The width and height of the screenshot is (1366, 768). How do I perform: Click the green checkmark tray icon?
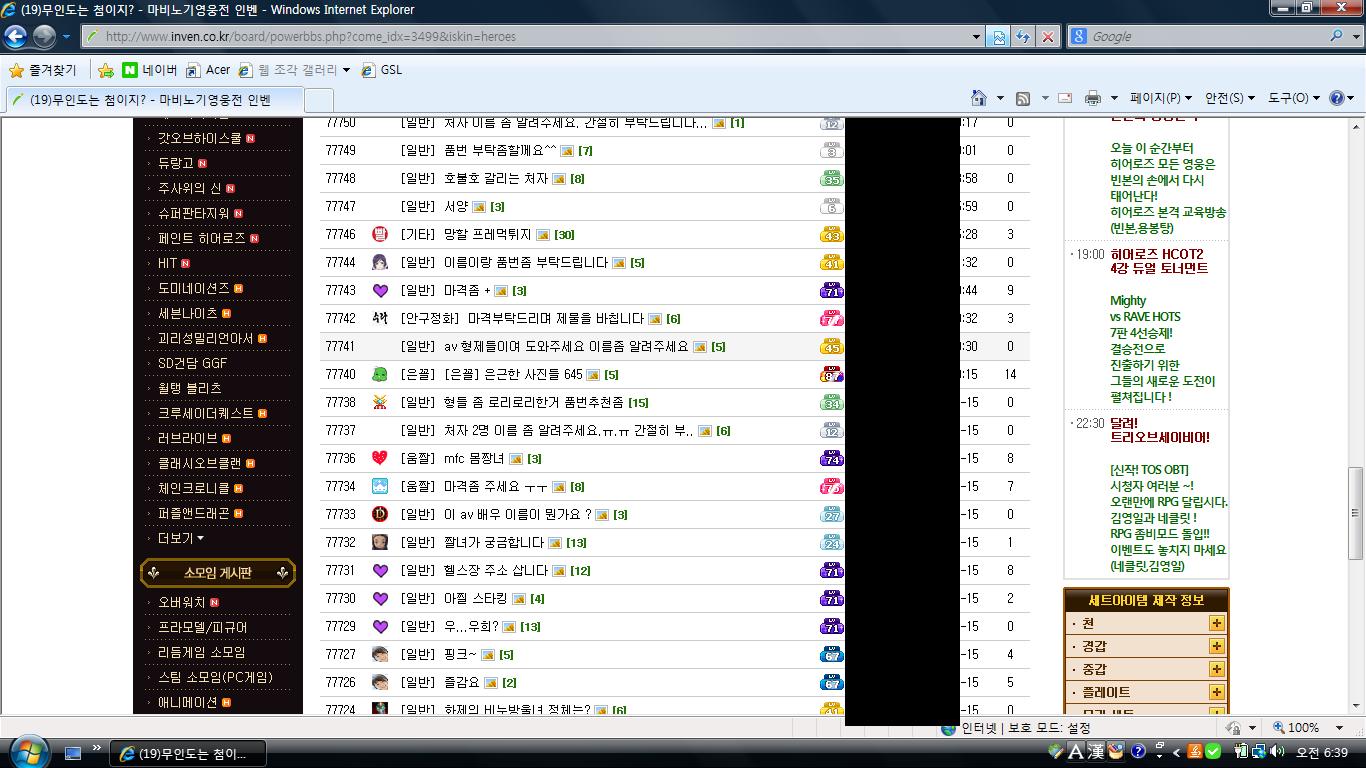pyautogui.click(x=1212, y=752)
